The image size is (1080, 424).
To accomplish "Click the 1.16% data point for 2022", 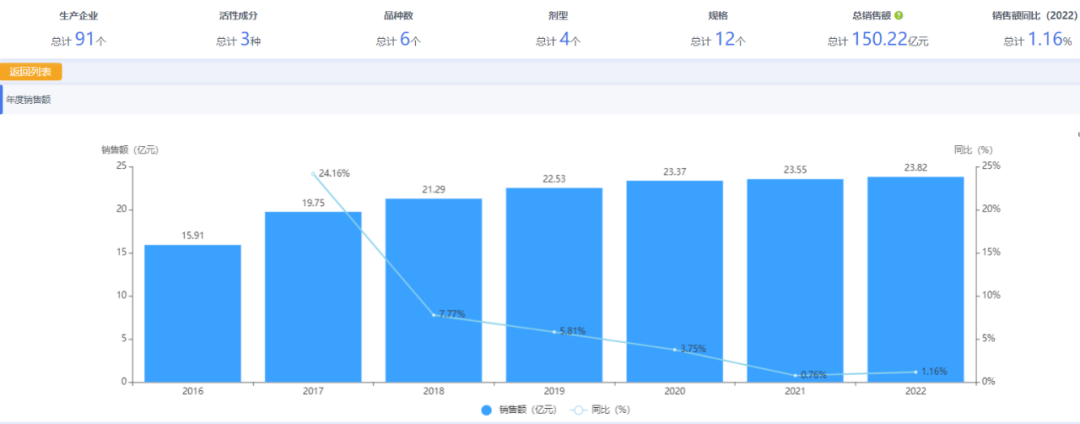I will [915, 372].
